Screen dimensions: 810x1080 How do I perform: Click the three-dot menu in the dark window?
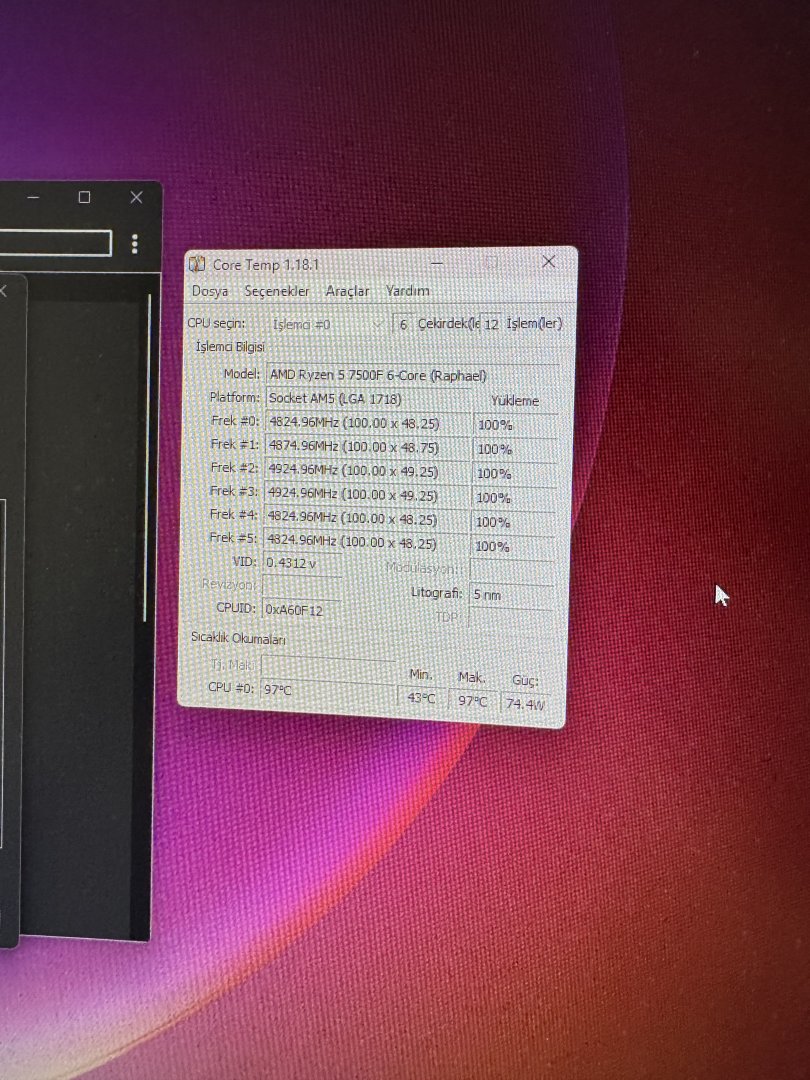point(134,243)
